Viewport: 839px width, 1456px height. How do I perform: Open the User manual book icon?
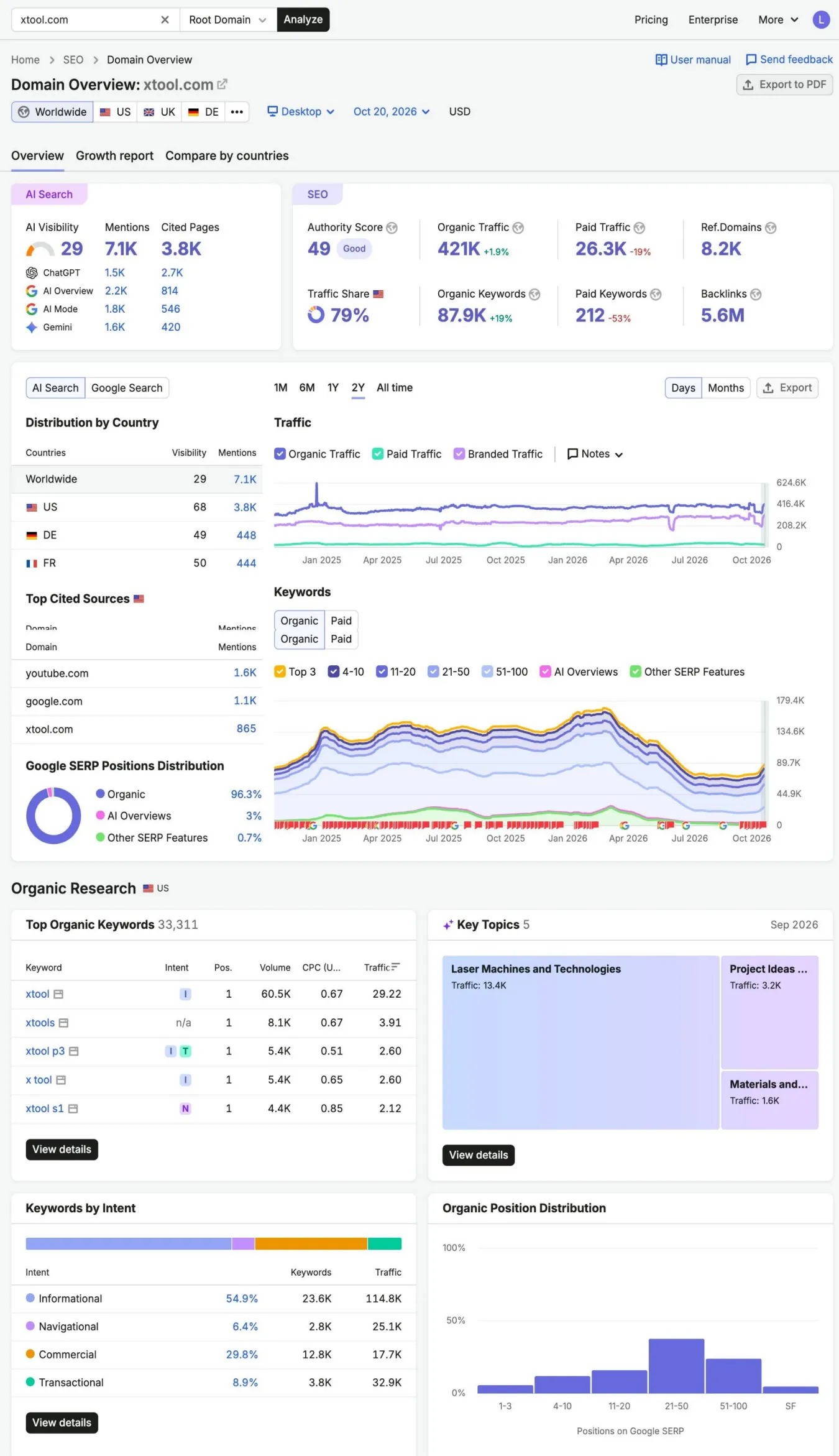click(x=661, y=60)
